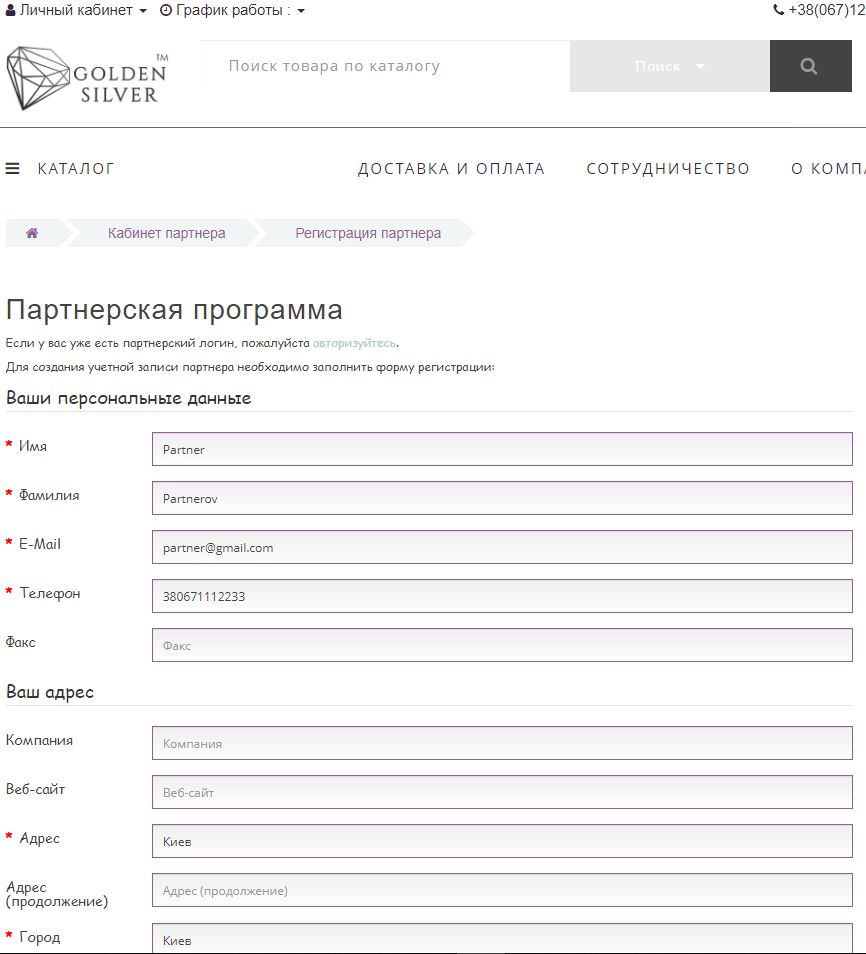Click the E-Mail input field
Screen dimensions: 866x954
(x=502, y=547)
